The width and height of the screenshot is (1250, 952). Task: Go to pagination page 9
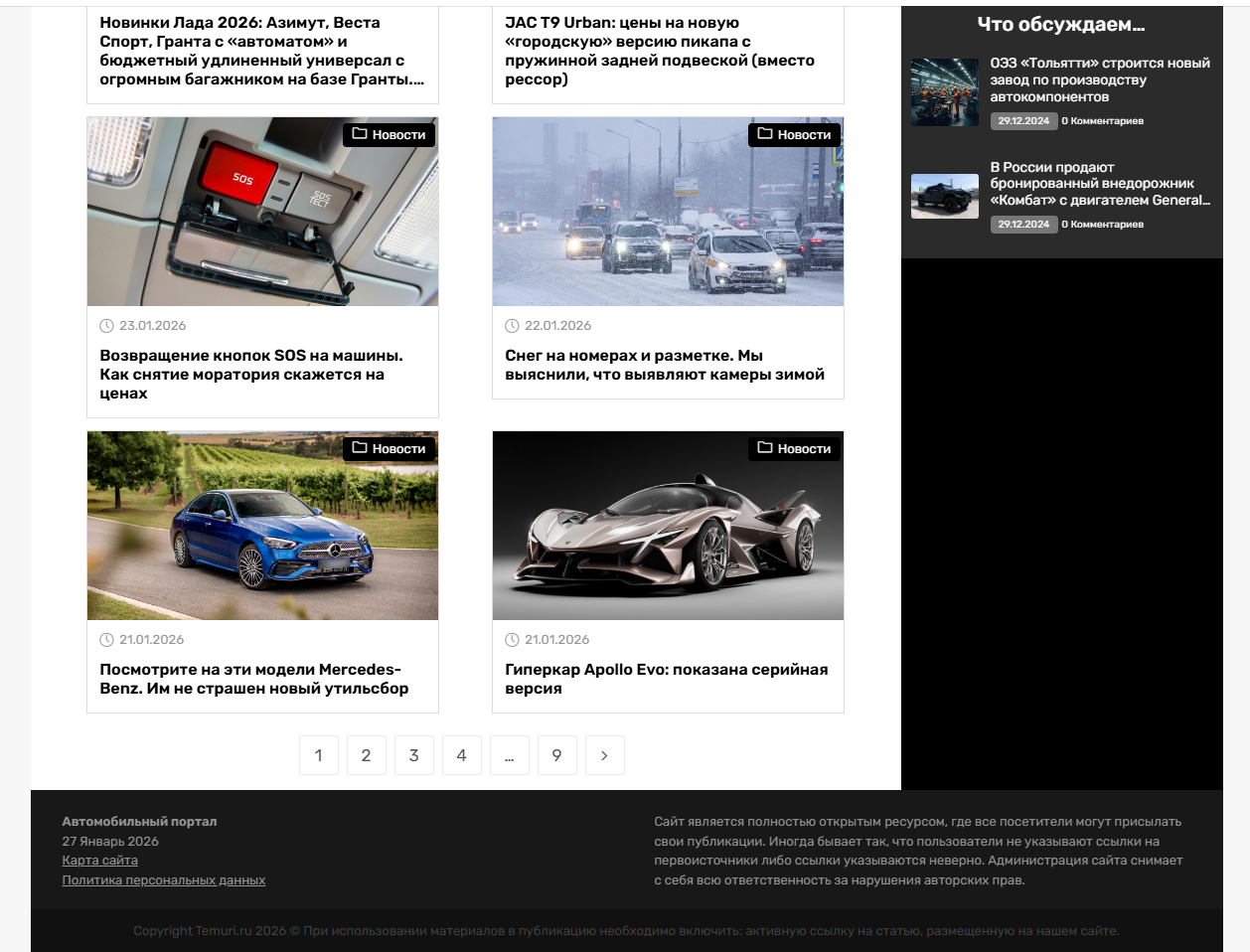pyautogui.click(x=557, y=755)
